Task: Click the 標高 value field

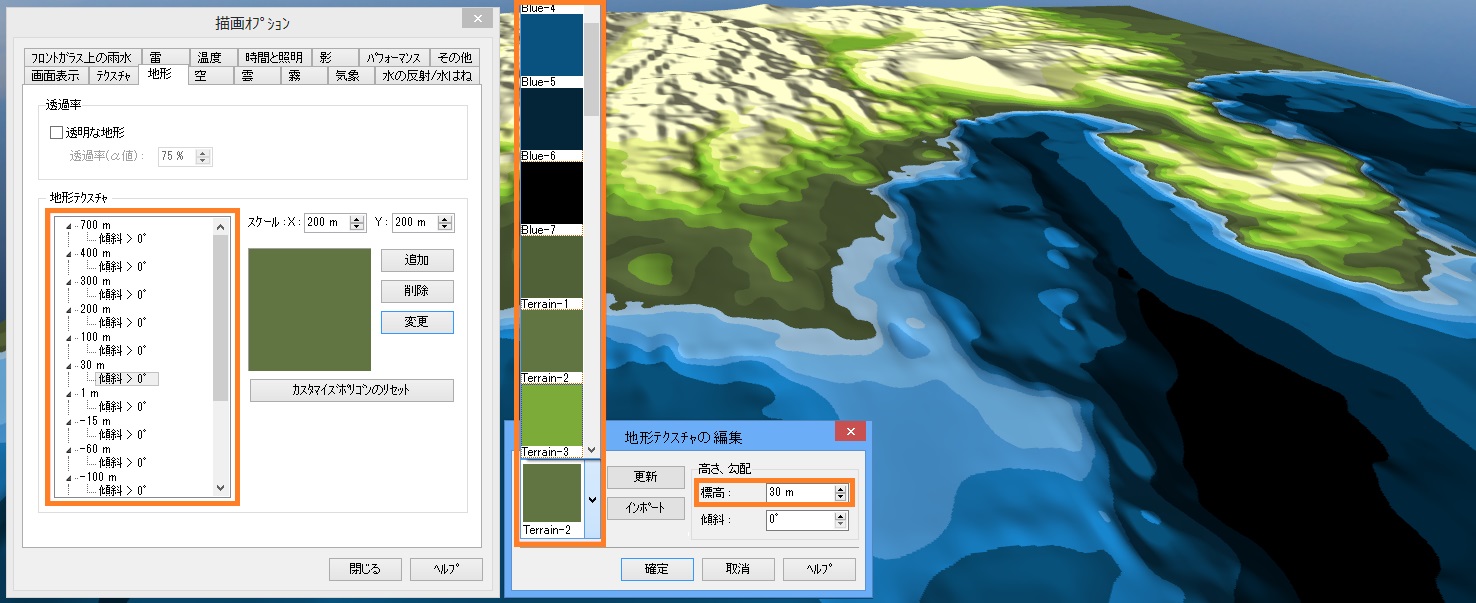Action: [x=800, y=493]
